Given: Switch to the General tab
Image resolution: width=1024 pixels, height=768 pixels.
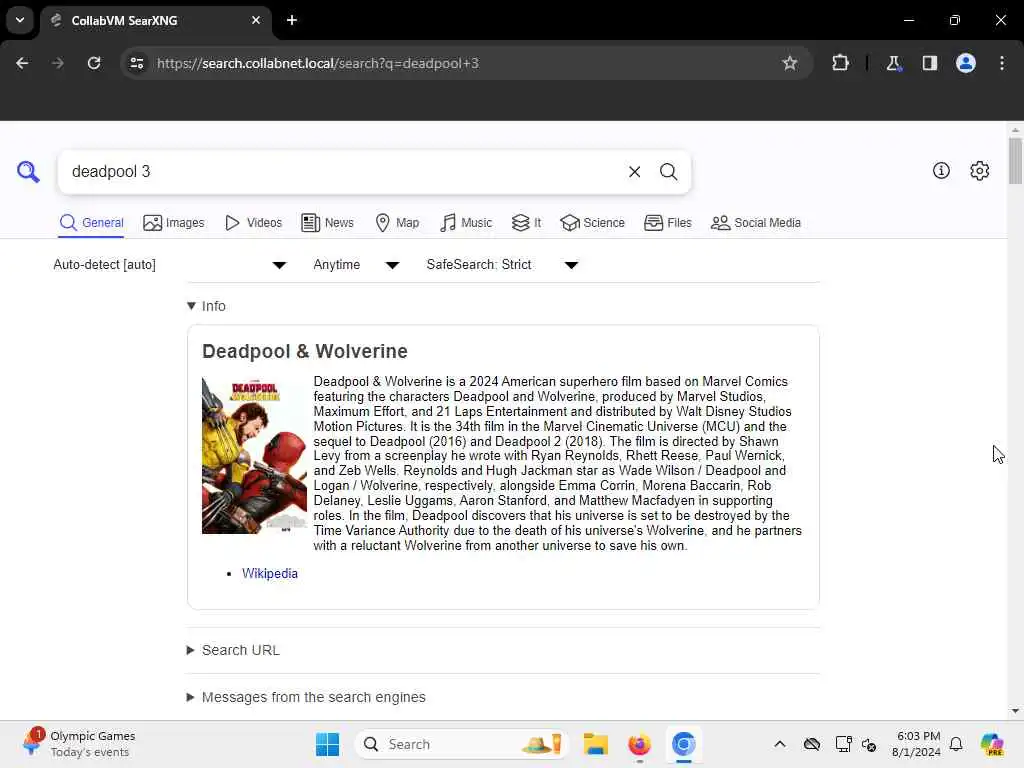Looking at the screenshot, I should coord(91,223).
